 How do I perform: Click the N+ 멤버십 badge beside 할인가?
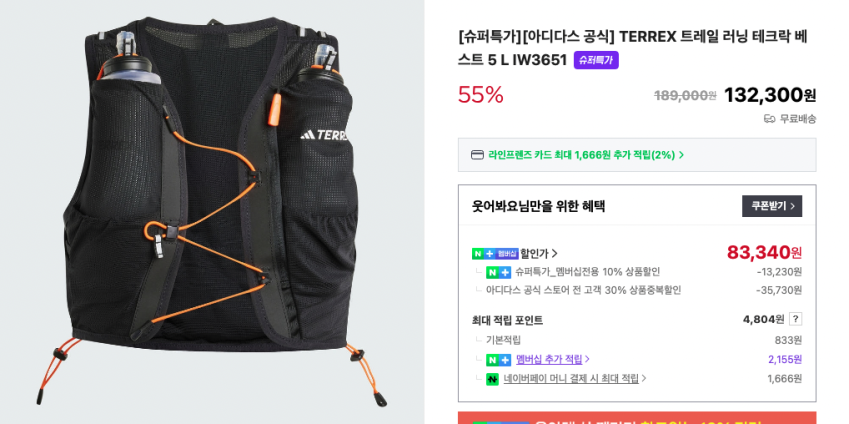coord(495,253)
